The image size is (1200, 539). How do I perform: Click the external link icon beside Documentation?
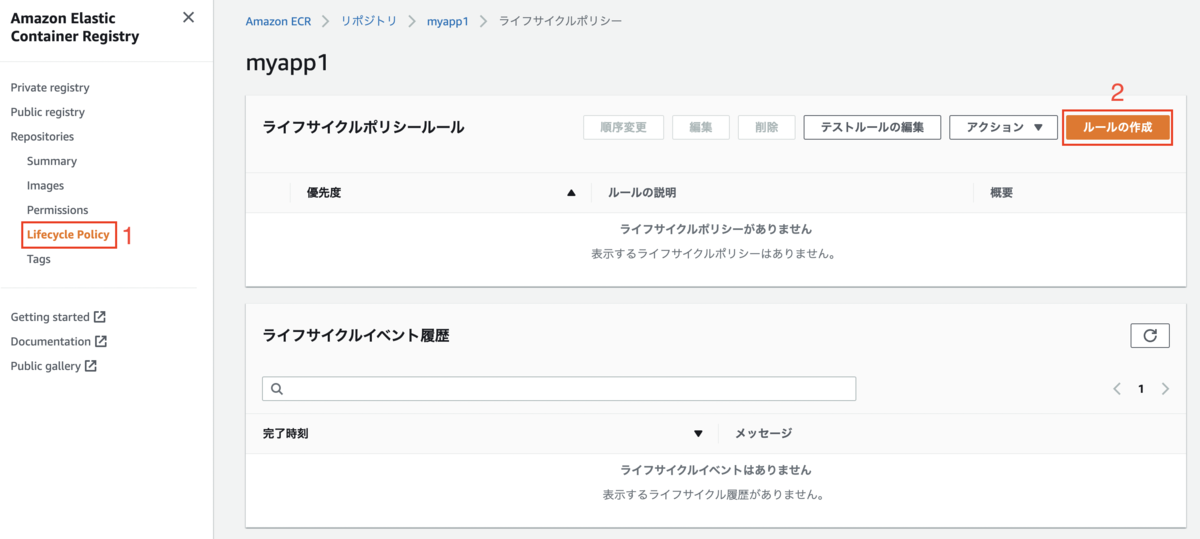pyautogui.click(x=100, y=341)
